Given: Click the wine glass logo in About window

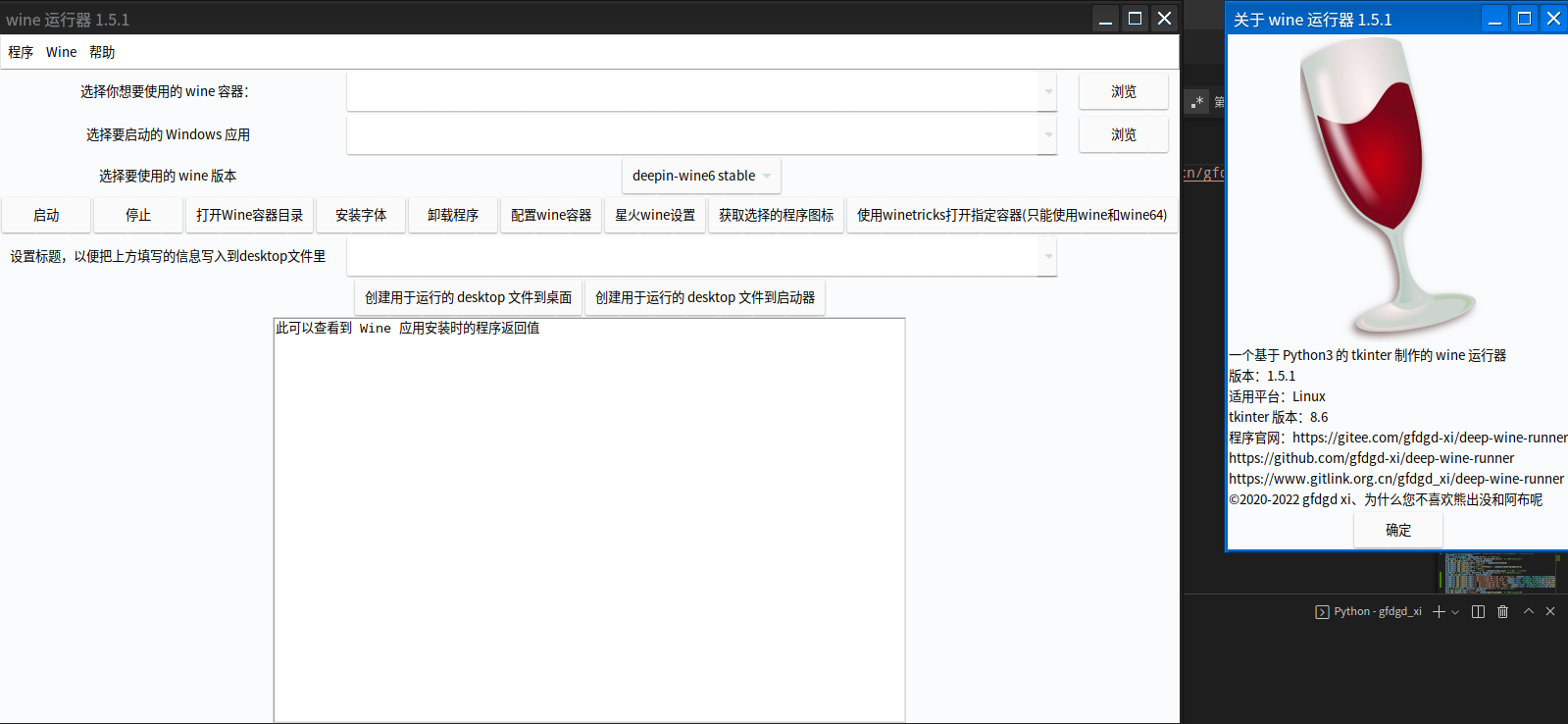Looking at the screenshot, I should [x=1388, y=186].
